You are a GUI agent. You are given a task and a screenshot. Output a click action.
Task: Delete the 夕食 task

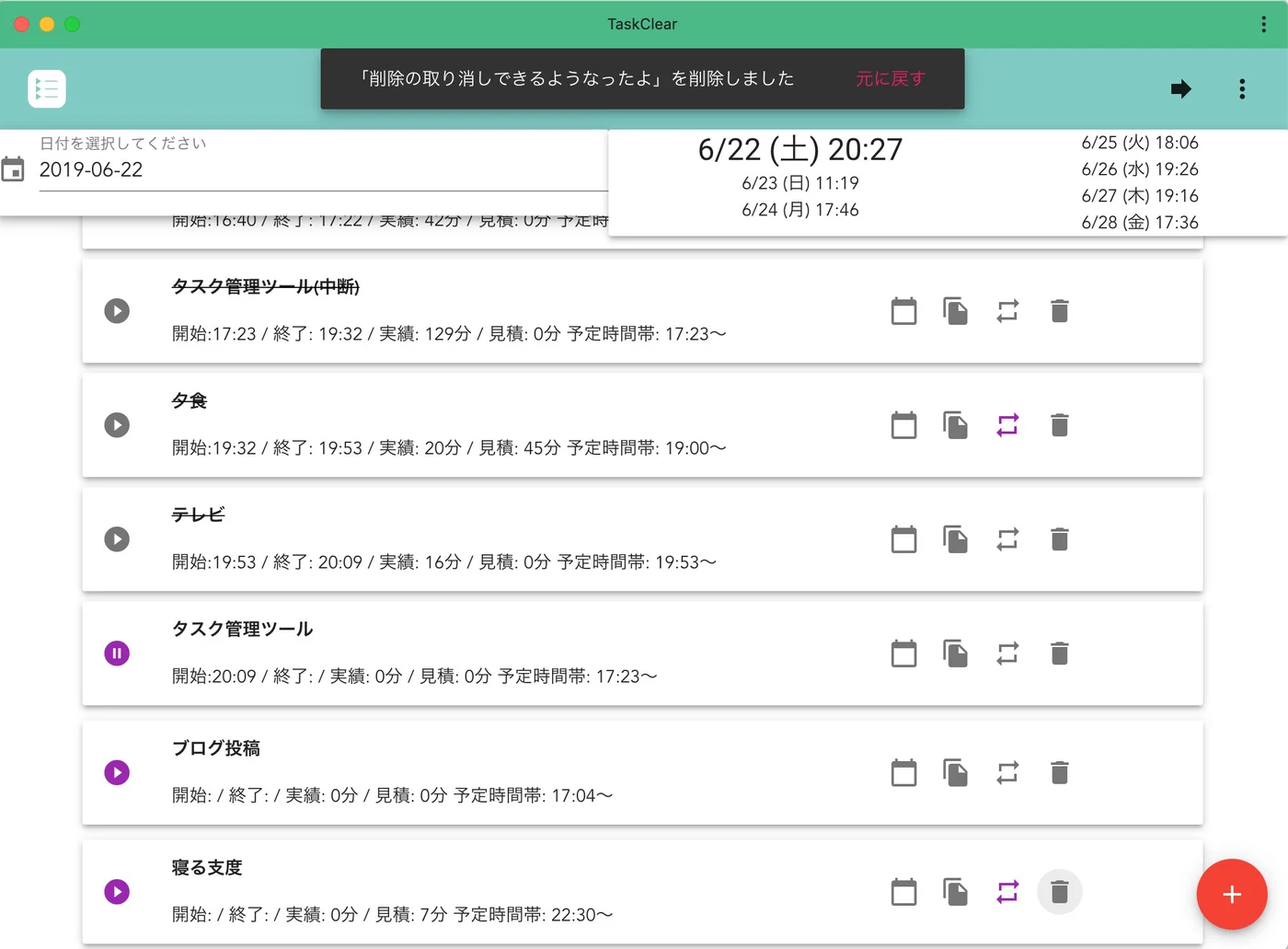tap(1060, 425)
